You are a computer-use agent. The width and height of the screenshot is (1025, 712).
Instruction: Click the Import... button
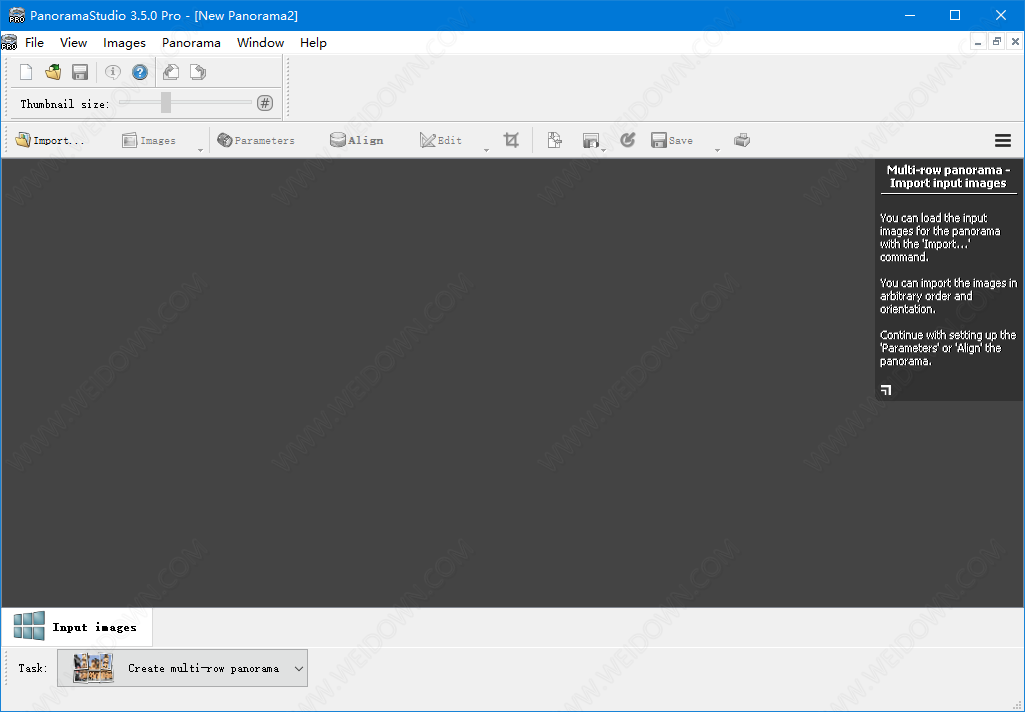pyautogui.click(x=50, y=140)
